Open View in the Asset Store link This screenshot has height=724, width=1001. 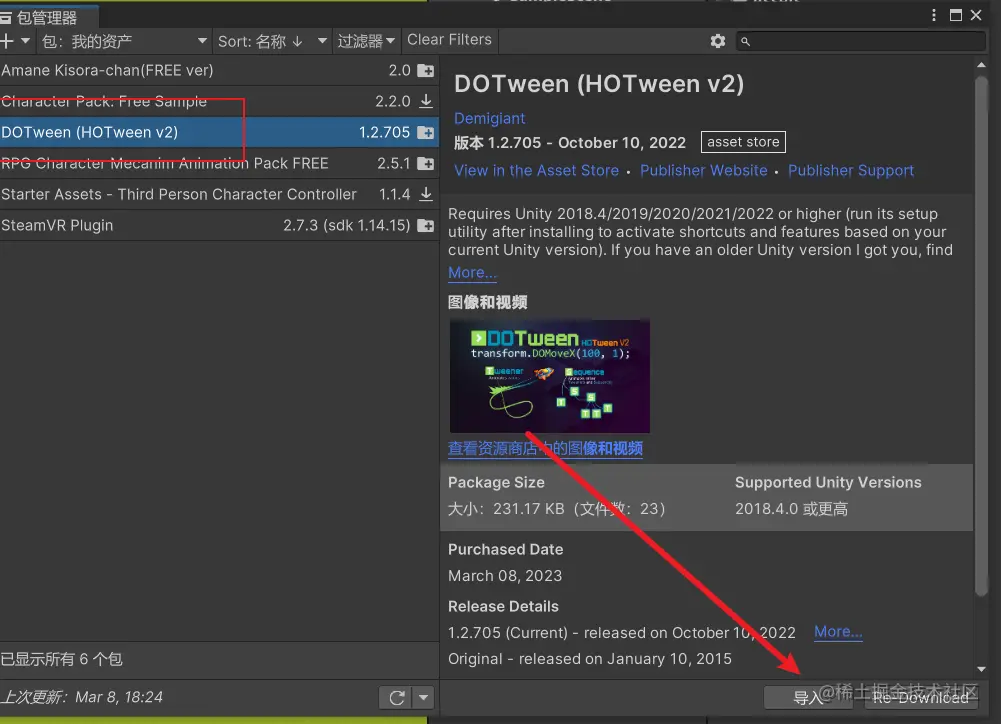point(536,170)
